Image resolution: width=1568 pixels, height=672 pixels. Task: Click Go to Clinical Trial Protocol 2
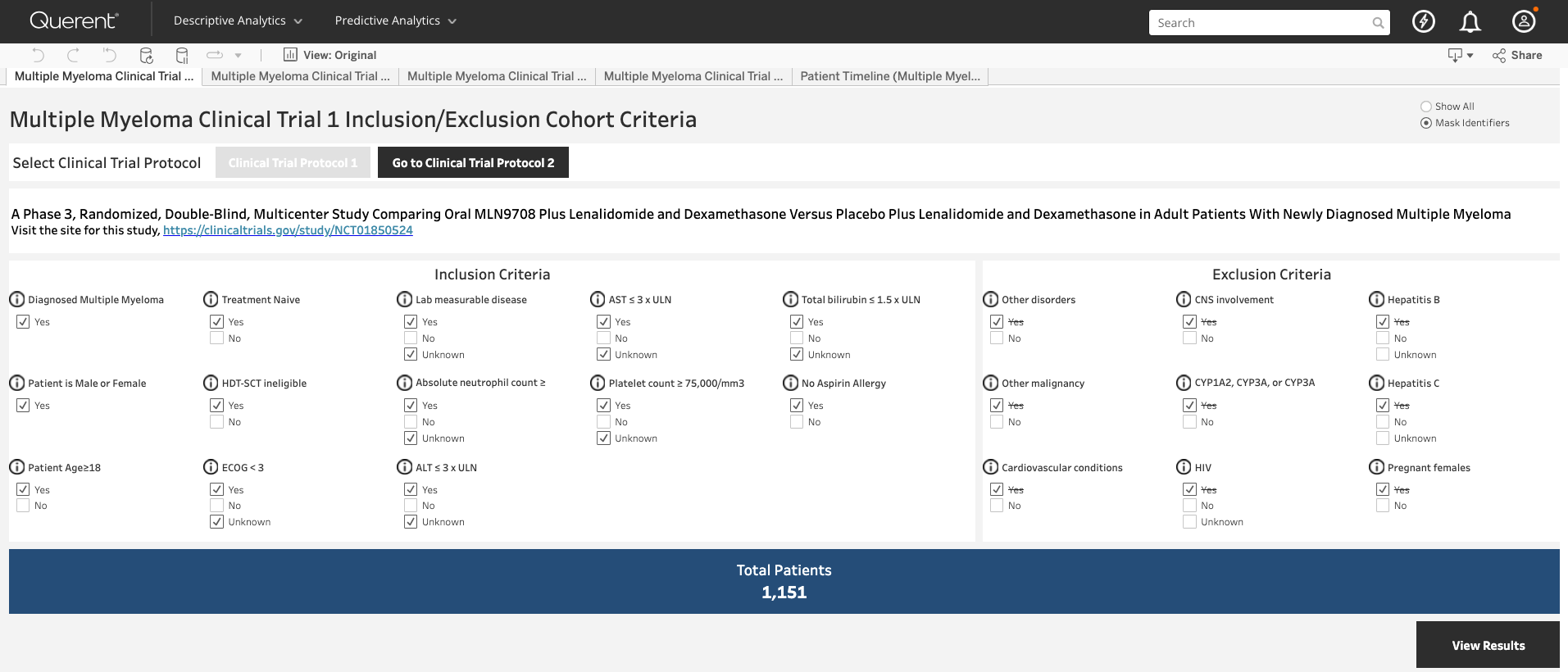coord(473,162)
